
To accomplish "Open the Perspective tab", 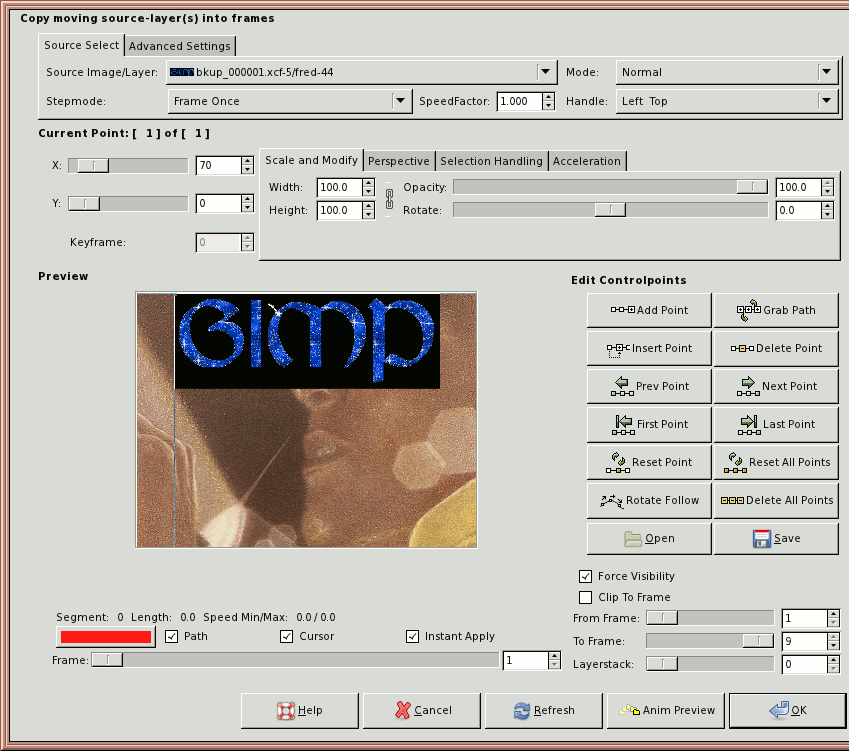I will click(x=399, y=161).
